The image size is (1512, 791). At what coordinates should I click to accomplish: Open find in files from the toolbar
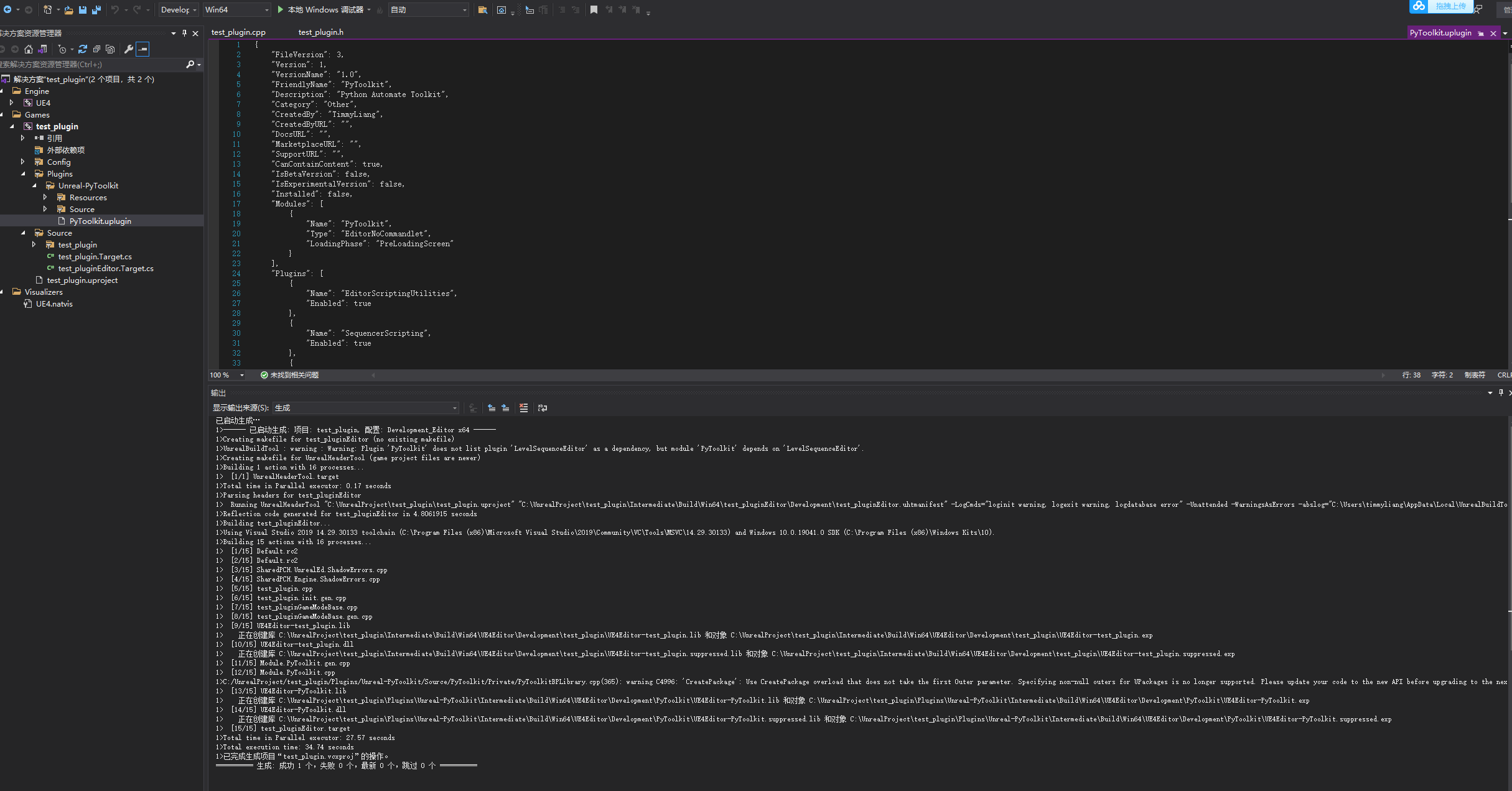(x=483, y=10)
